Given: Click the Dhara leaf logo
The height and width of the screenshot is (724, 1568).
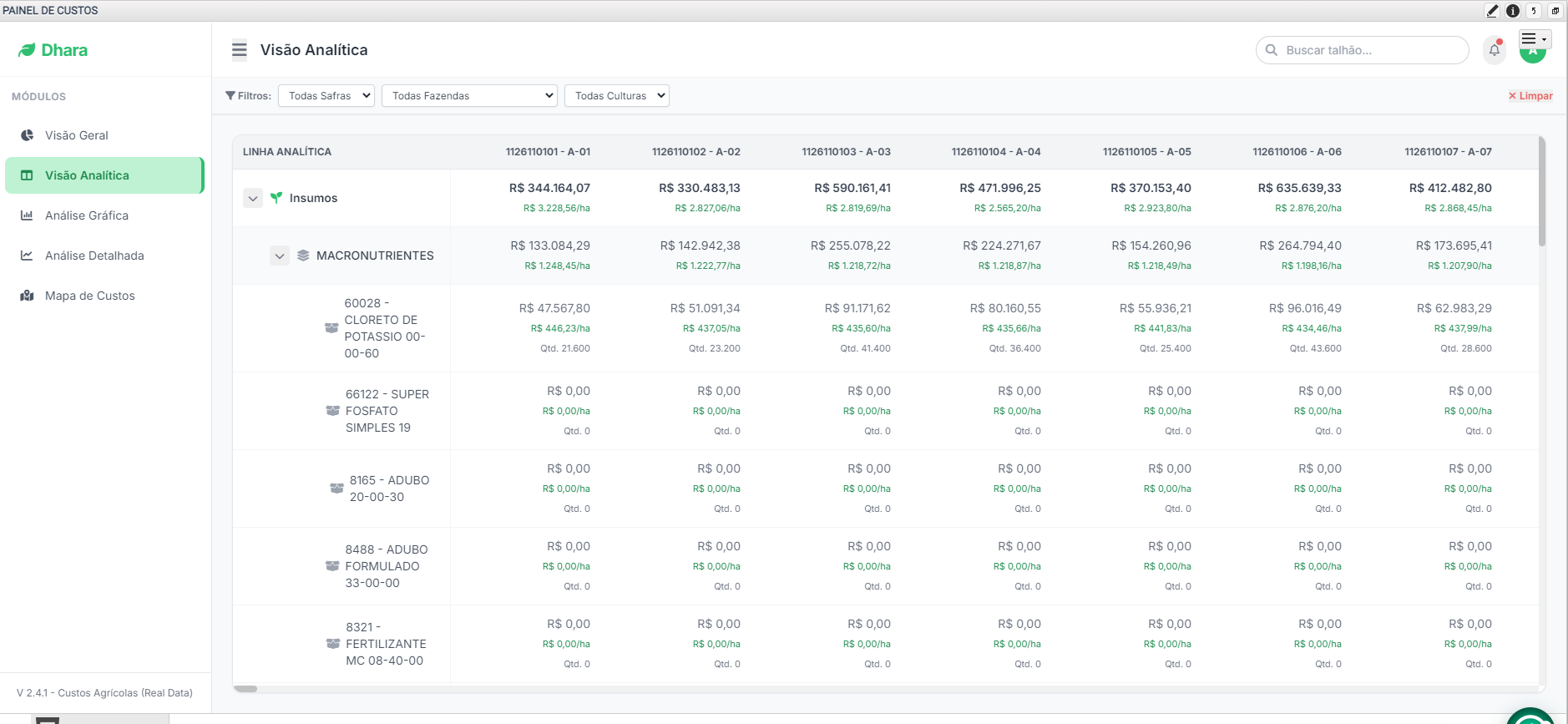Looking at the screenshot, I should point(27,50).
